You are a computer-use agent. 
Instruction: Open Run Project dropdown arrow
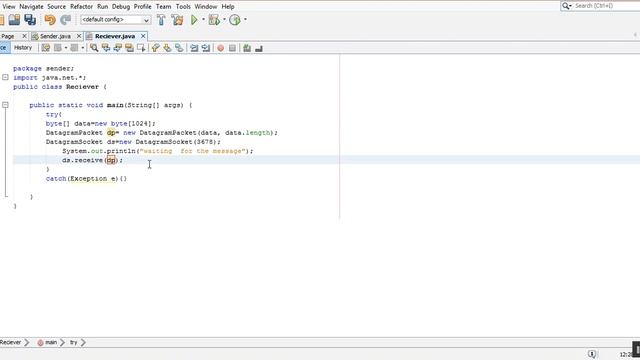coord(203,19)
